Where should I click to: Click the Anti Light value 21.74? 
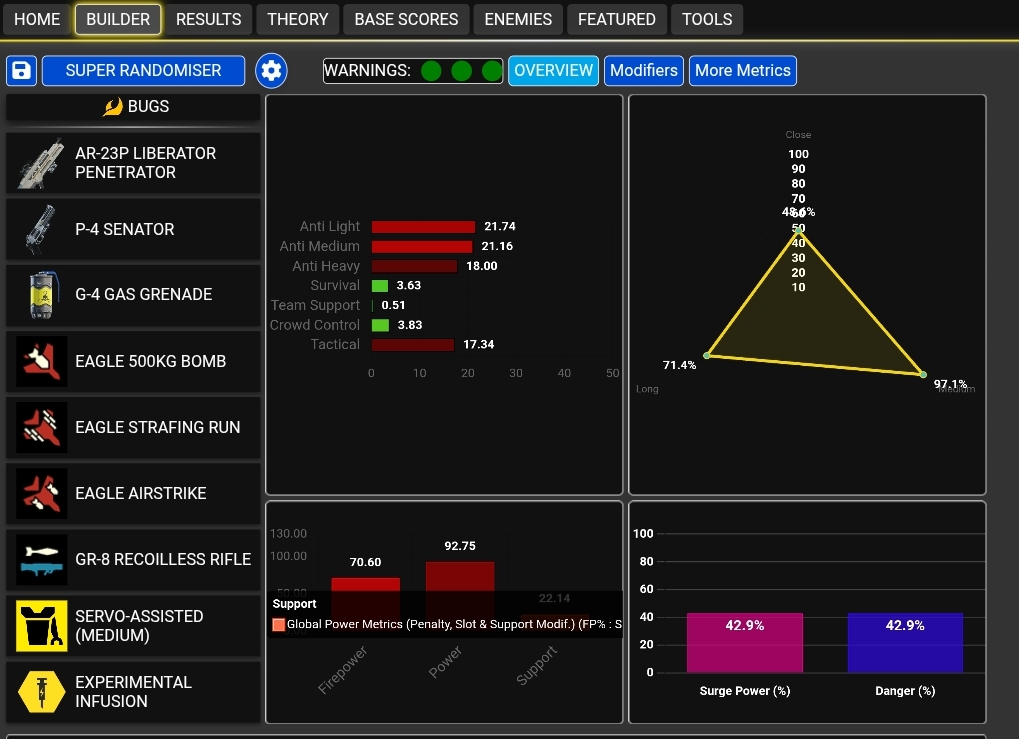click(500, 226)
